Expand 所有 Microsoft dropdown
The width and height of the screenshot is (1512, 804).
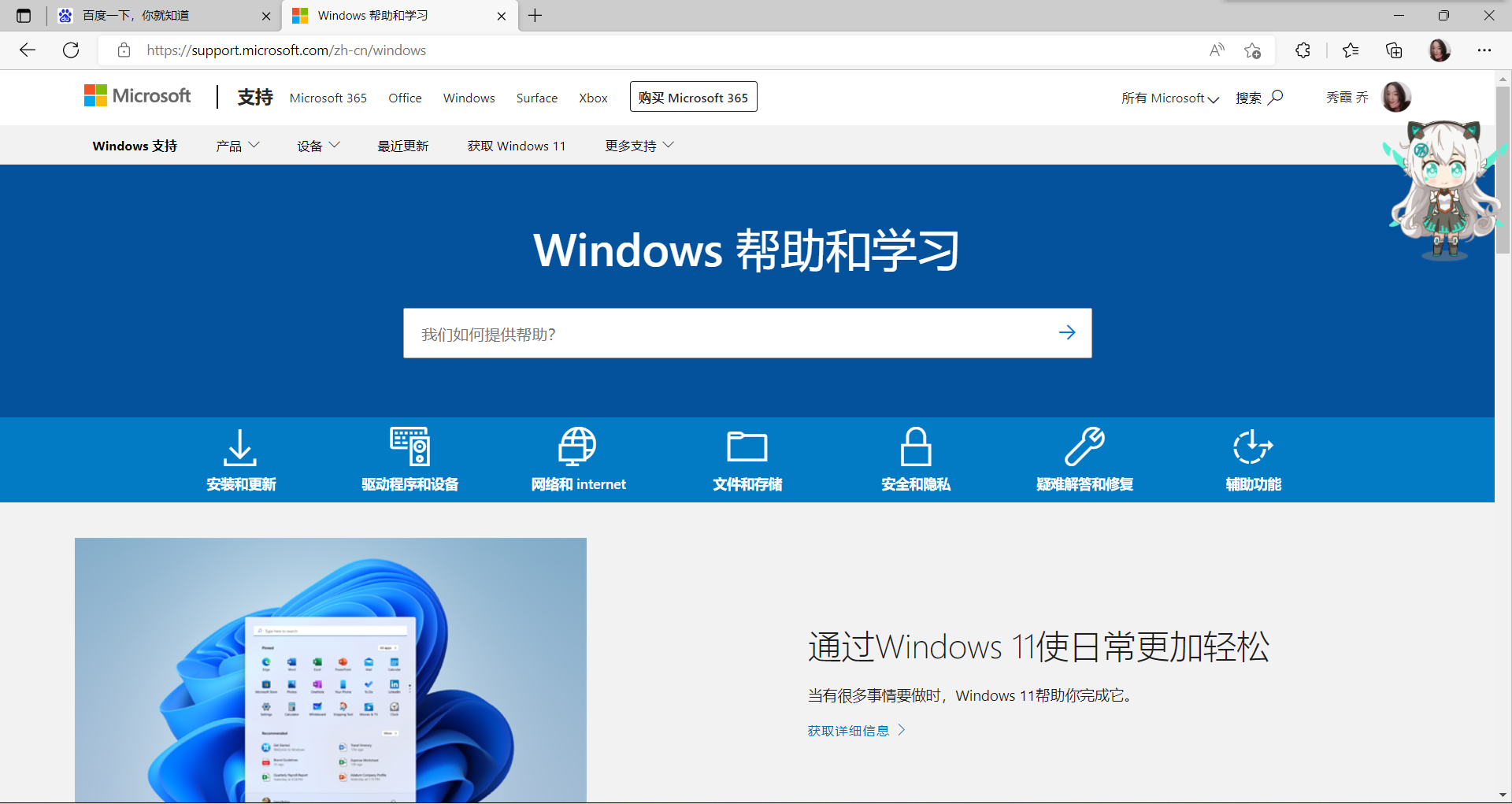pos(1170,98)
